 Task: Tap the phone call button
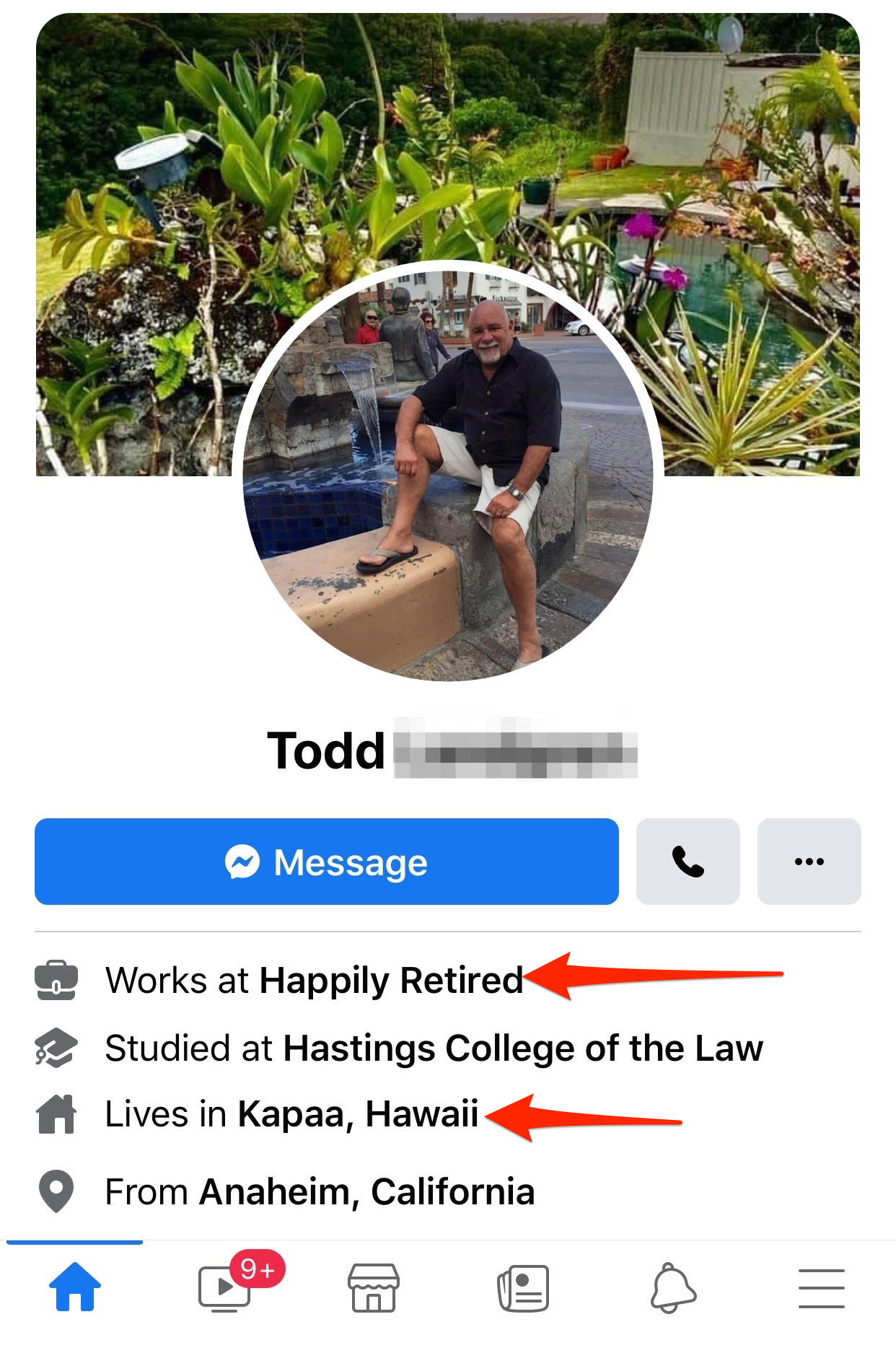pos(688,862)
